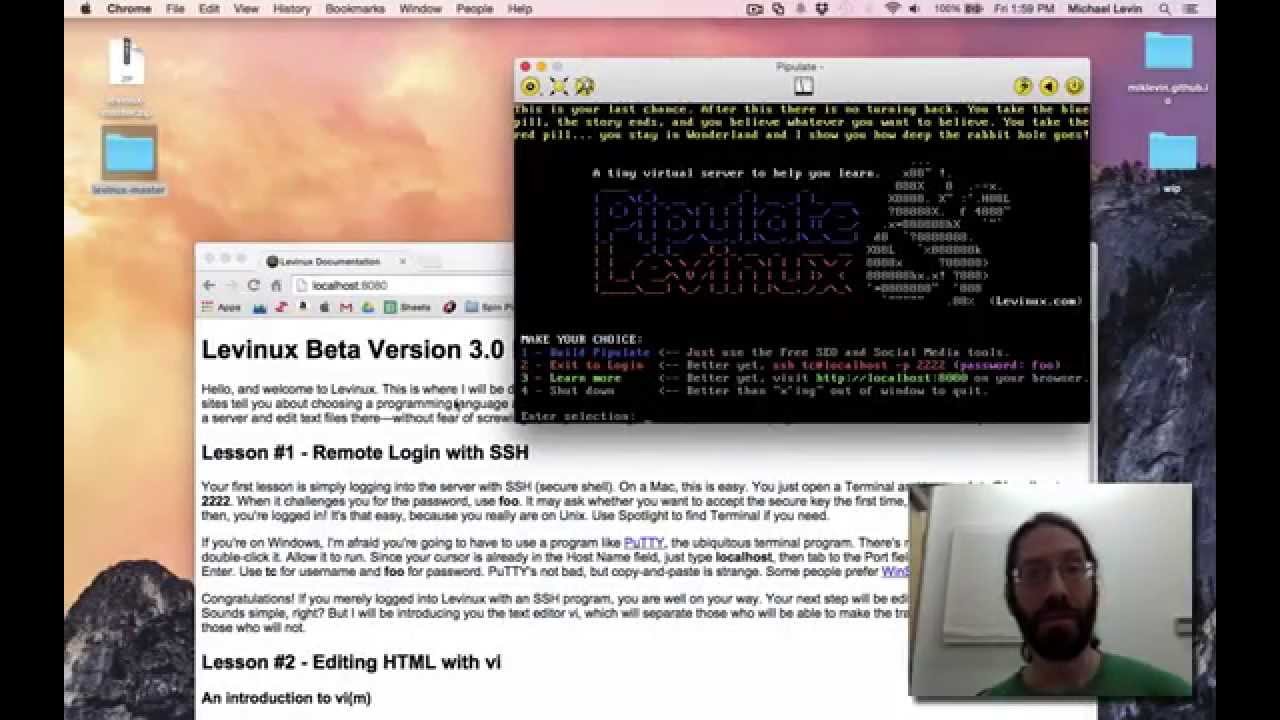This screenshot has width=1280, height=720.
Task: Click the 'Lesson #1 - Remote Login with SSH' heading
Action: pyautogui.click(x=365, y=452)
